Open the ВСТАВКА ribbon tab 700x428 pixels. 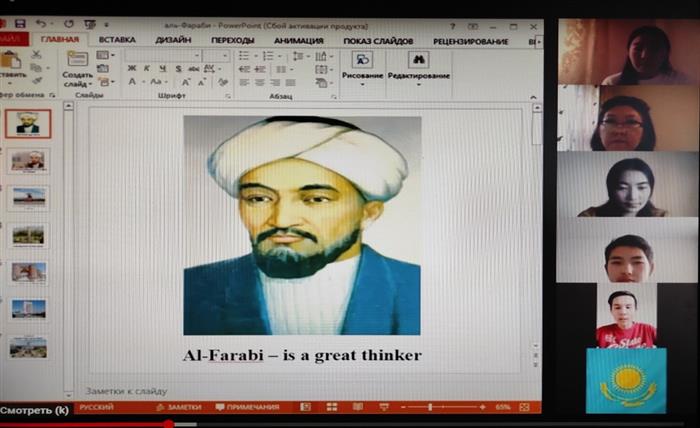117,40
